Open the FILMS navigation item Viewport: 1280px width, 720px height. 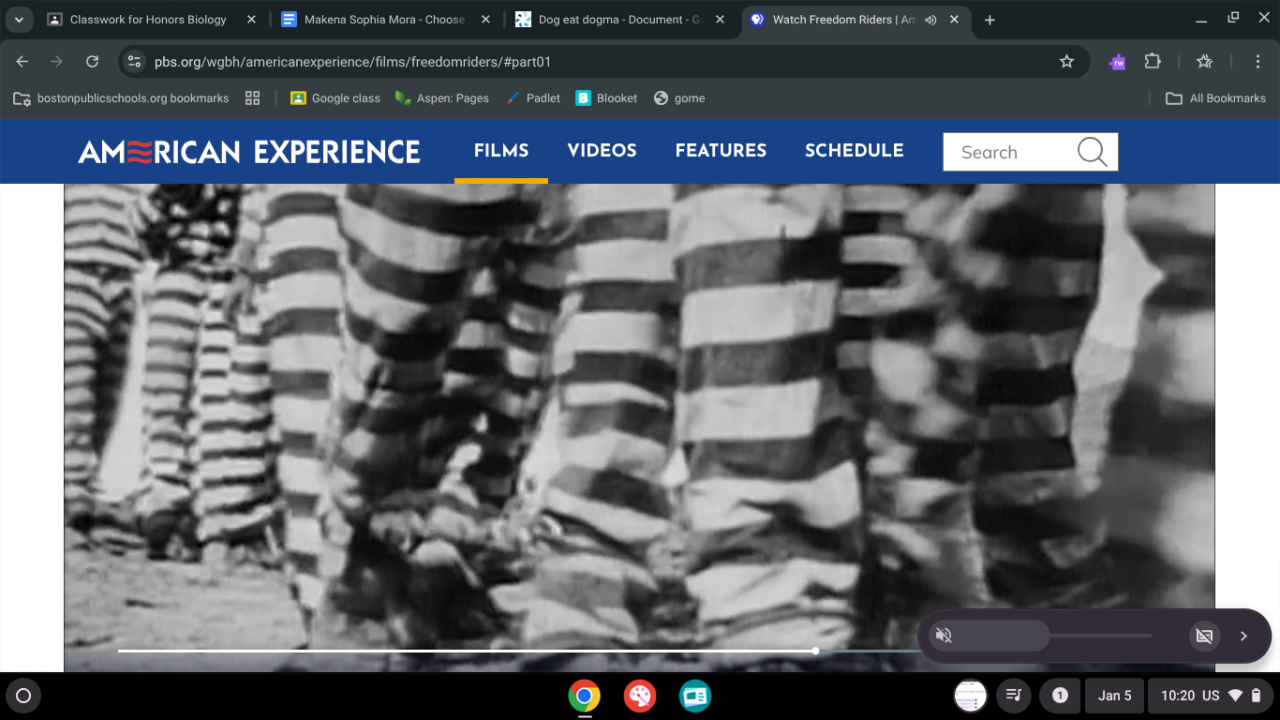[501, 151]
